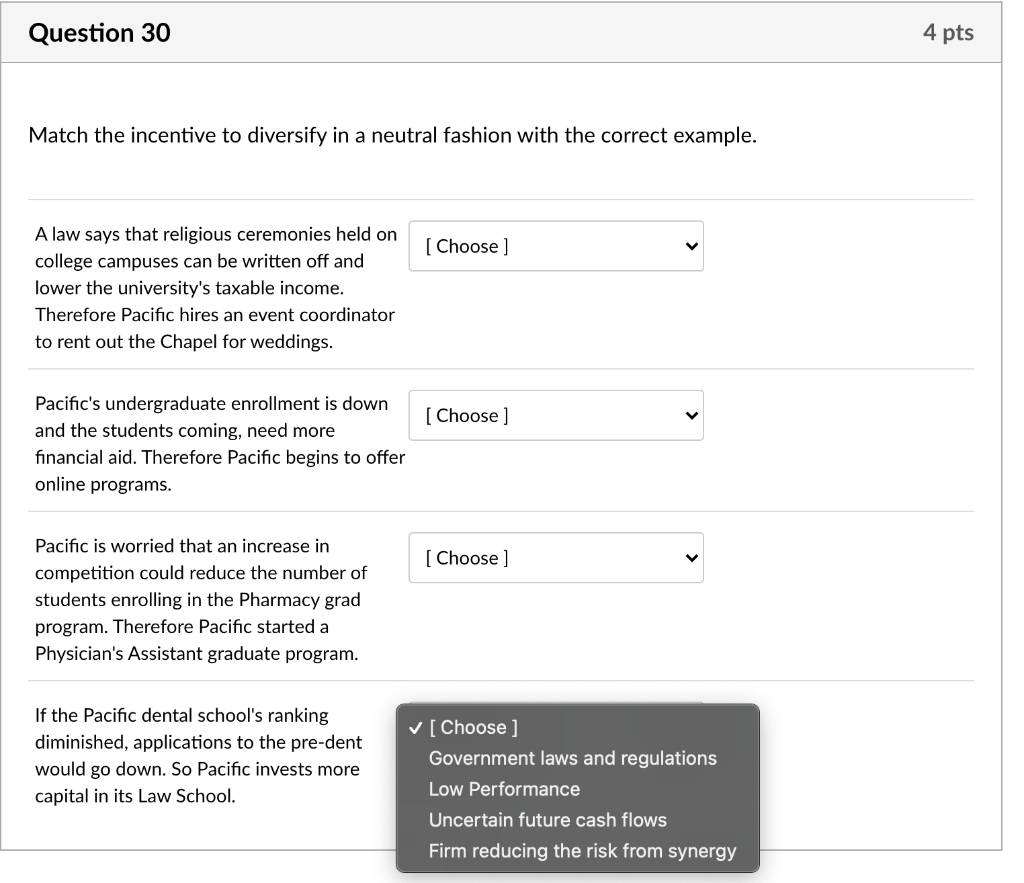1024x883 pixels.
Task: Click the '4 pts' label
Action: click(x=948, y=33)
